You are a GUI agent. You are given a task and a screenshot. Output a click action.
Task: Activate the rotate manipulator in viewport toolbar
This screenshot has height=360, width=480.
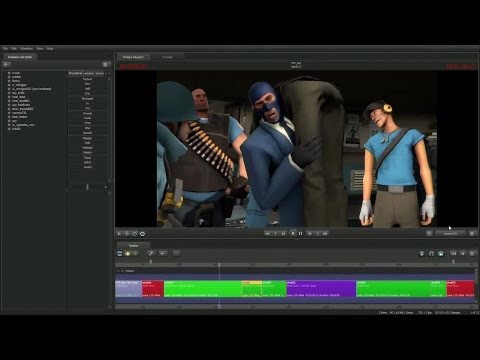(x=135, y=234)
